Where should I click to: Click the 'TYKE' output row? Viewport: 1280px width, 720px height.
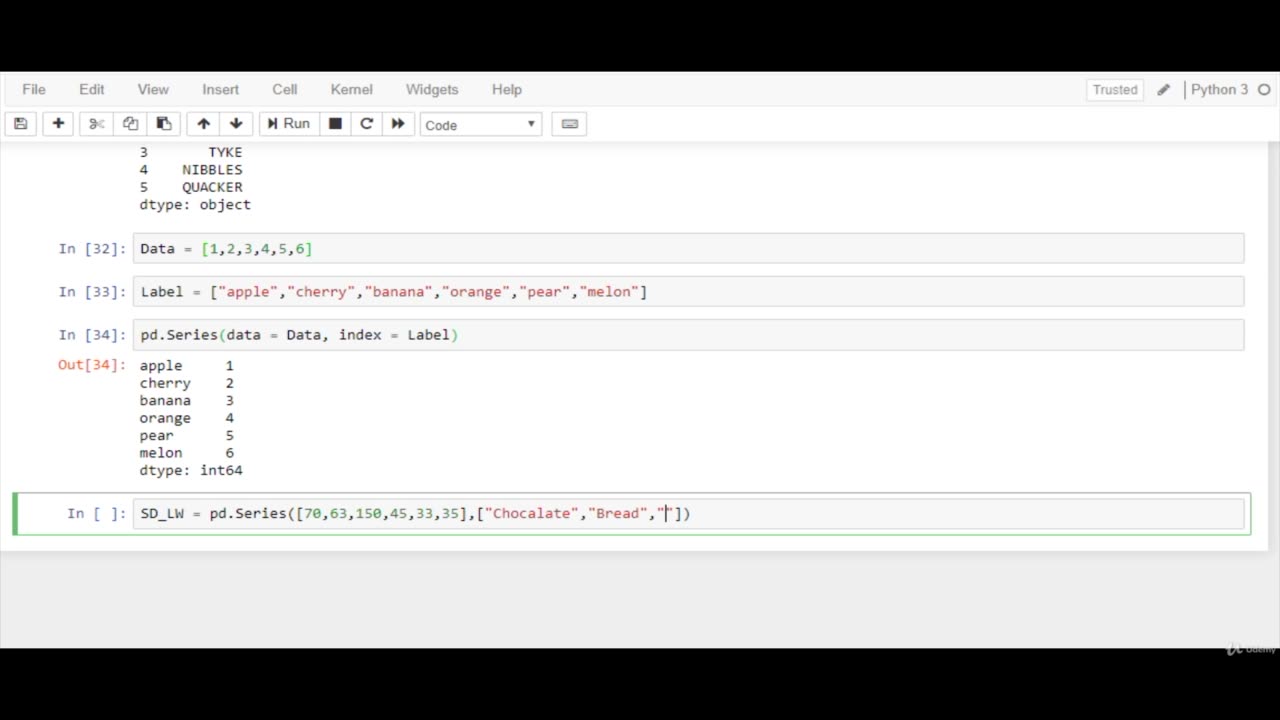(x=191, y=152)
